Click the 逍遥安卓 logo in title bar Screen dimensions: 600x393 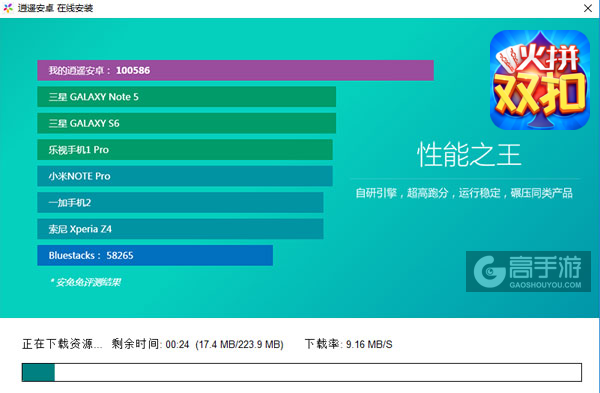coord(8,8)
